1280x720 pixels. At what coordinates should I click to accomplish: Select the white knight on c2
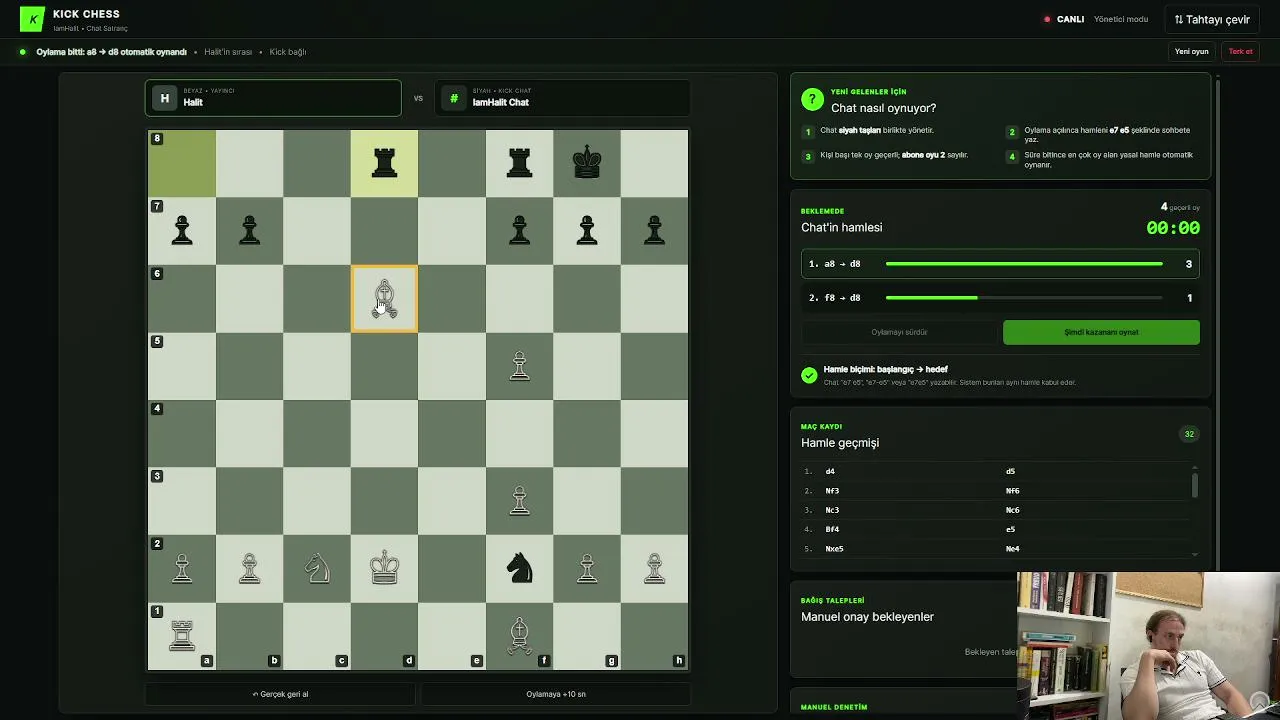[x=317, y=568]
